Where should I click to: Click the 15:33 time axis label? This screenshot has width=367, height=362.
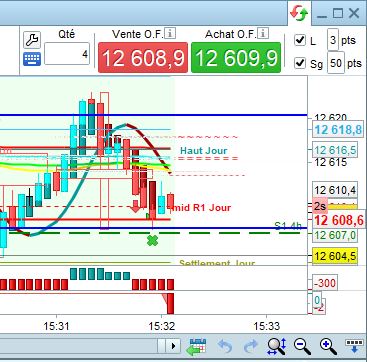267,326
